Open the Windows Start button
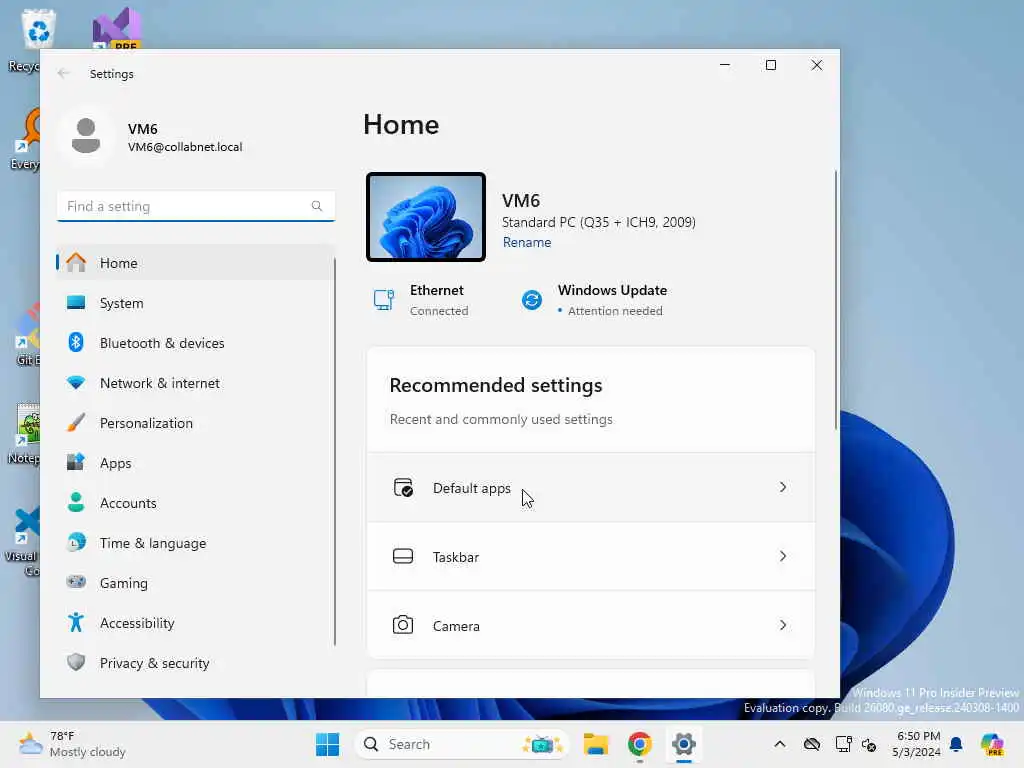 click(327, 744)
